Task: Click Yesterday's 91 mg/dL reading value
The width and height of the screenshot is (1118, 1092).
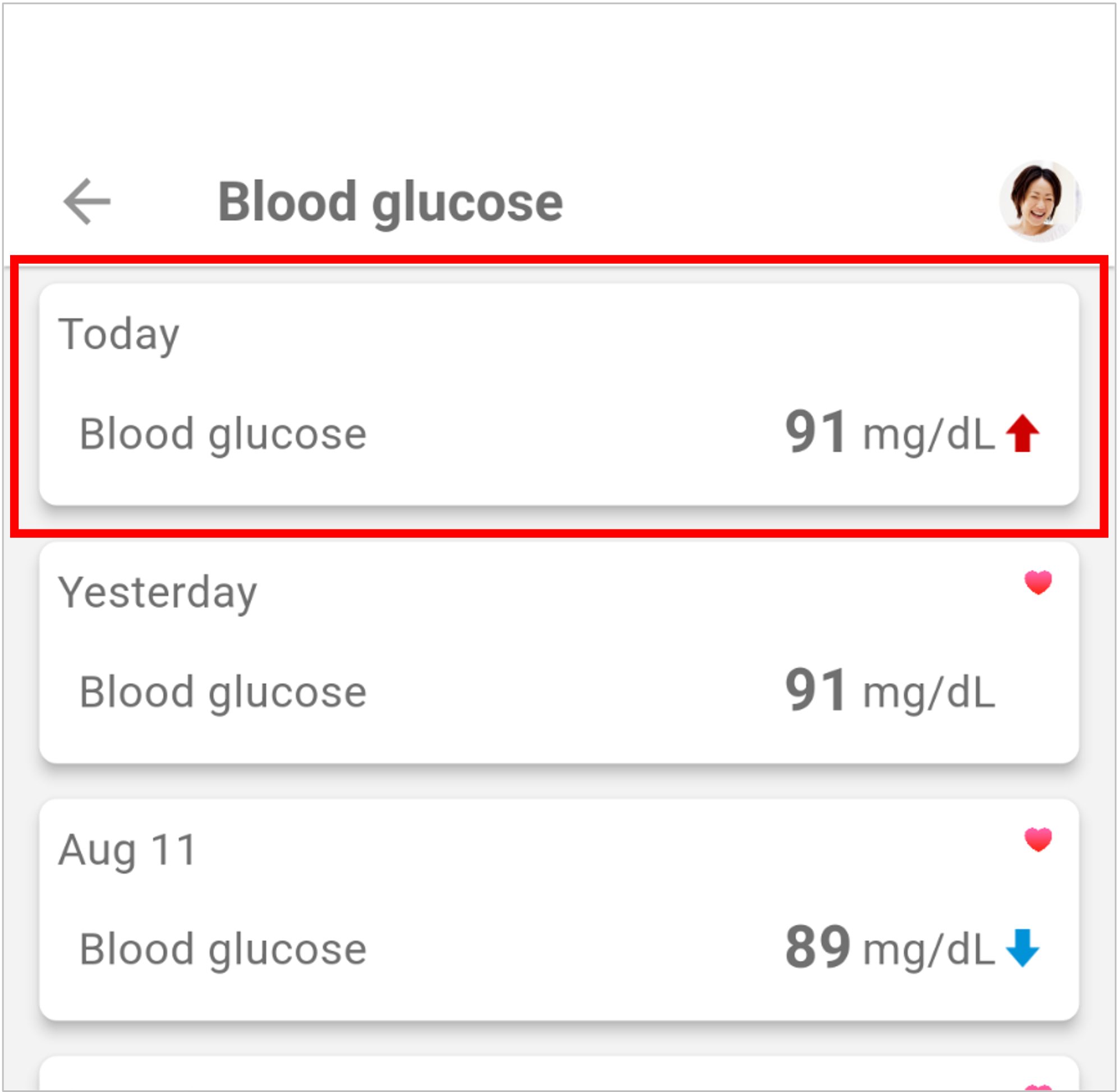Action: pyautogui.click(x=890, y=691)
